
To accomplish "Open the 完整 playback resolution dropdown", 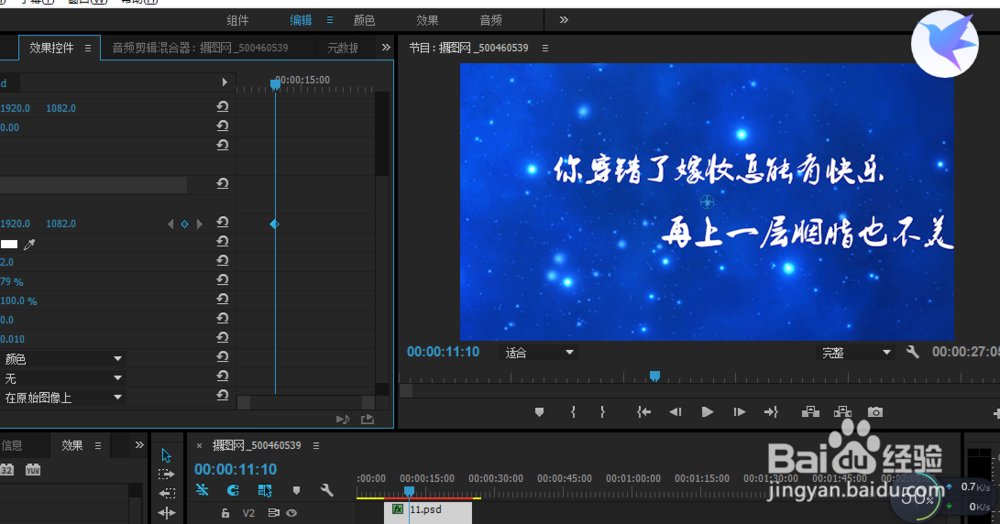I will (855, 353).
